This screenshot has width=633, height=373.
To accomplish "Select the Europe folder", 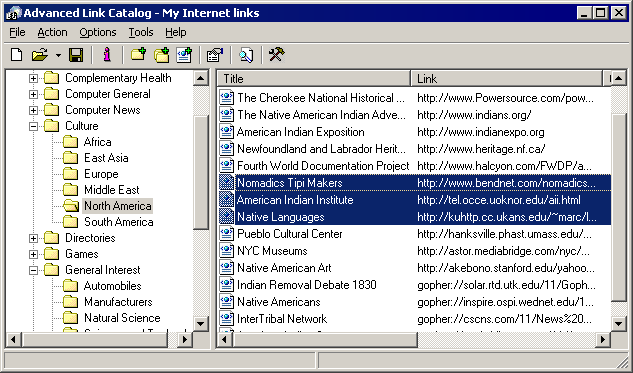I will tap(101, 174).
